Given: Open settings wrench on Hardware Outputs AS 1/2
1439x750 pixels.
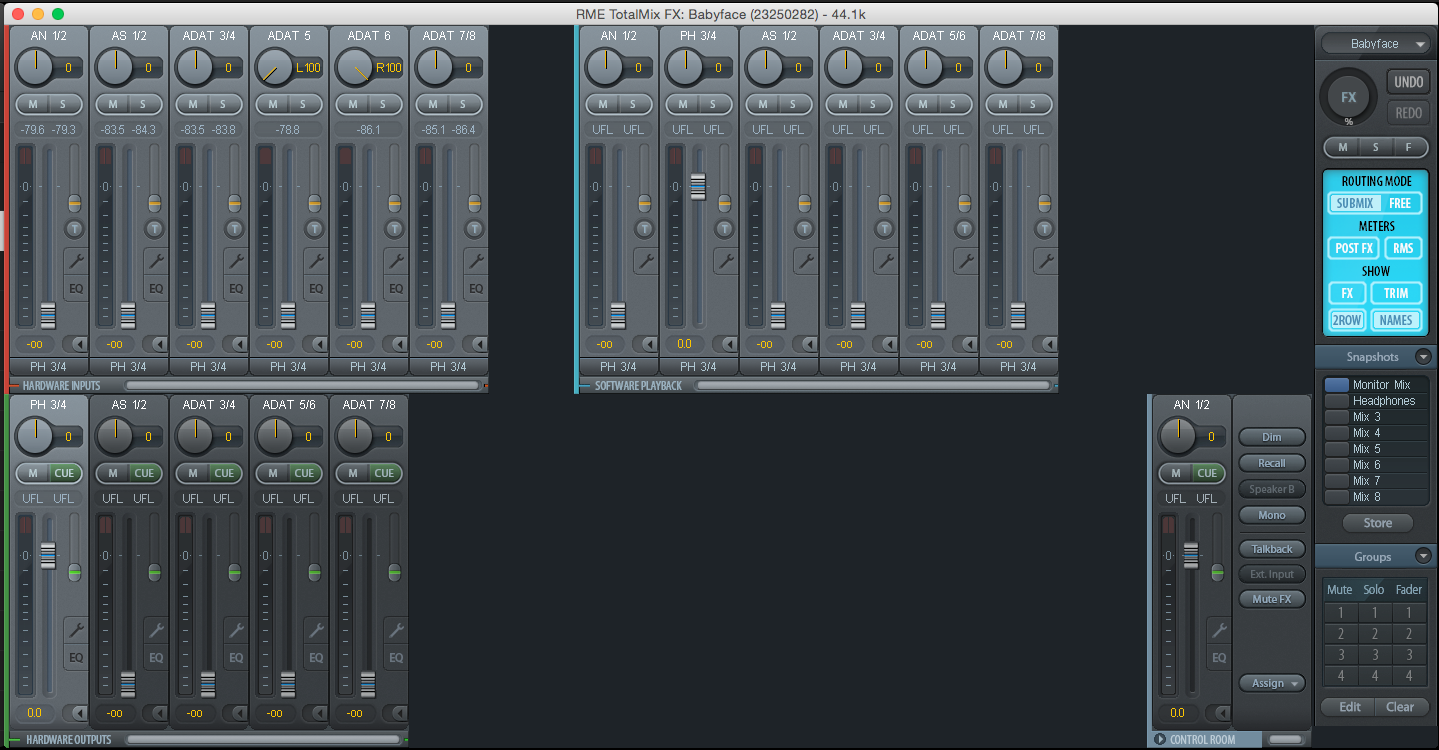Looking at the screenshot, I should (156, 630).
